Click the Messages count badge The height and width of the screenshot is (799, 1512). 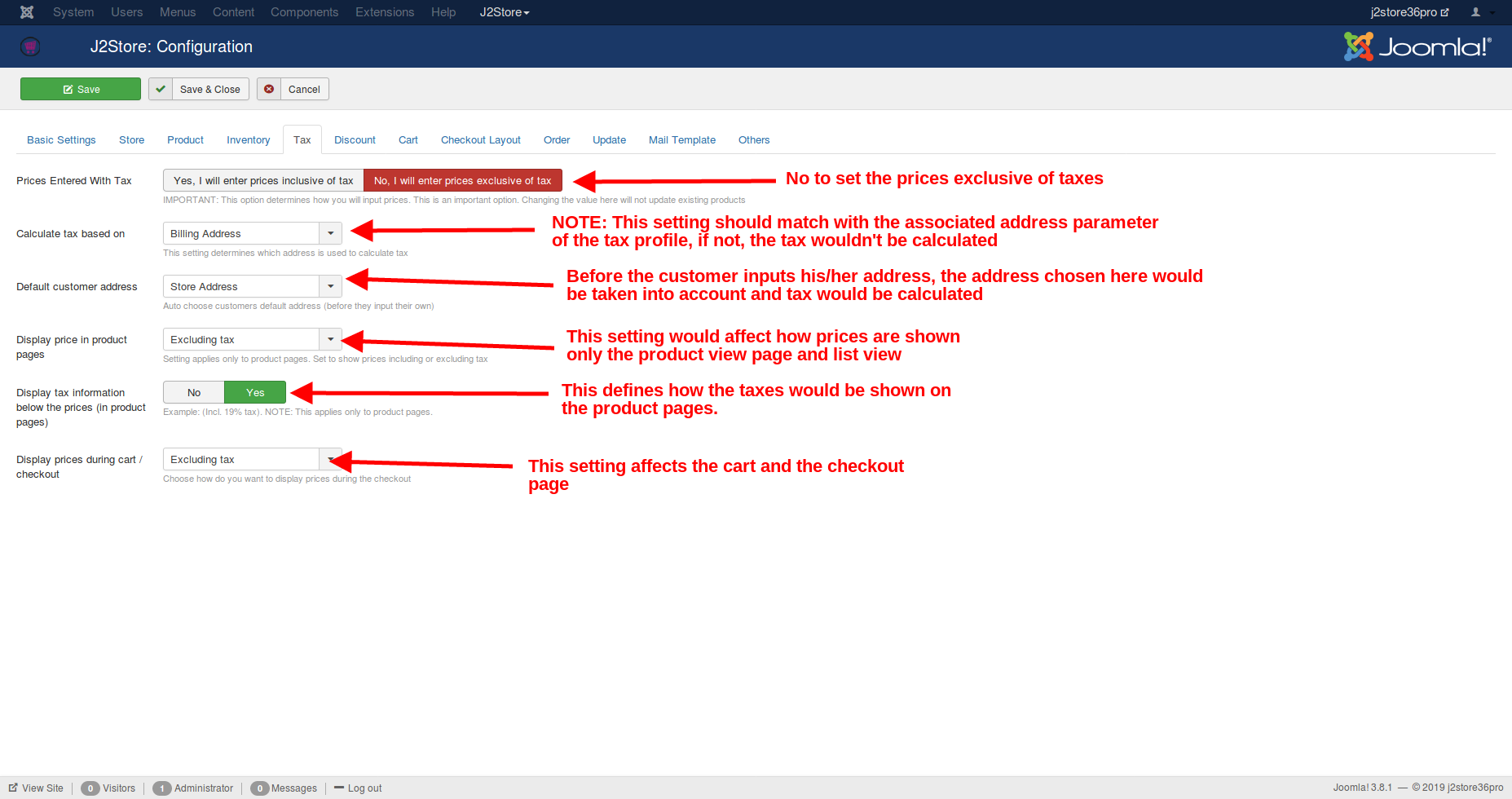(259, 788)
